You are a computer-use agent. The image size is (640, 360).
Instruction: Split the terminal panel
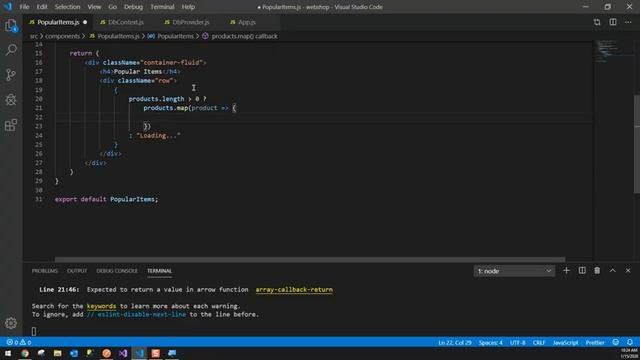click(x=582, y=271)
